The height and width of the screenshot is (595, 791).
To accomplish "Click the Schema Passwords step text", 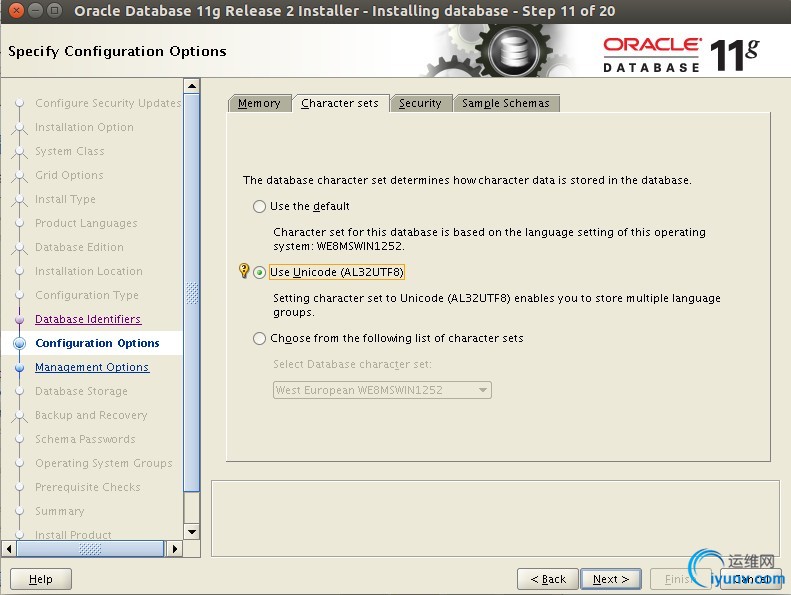I will coord(85,439).
